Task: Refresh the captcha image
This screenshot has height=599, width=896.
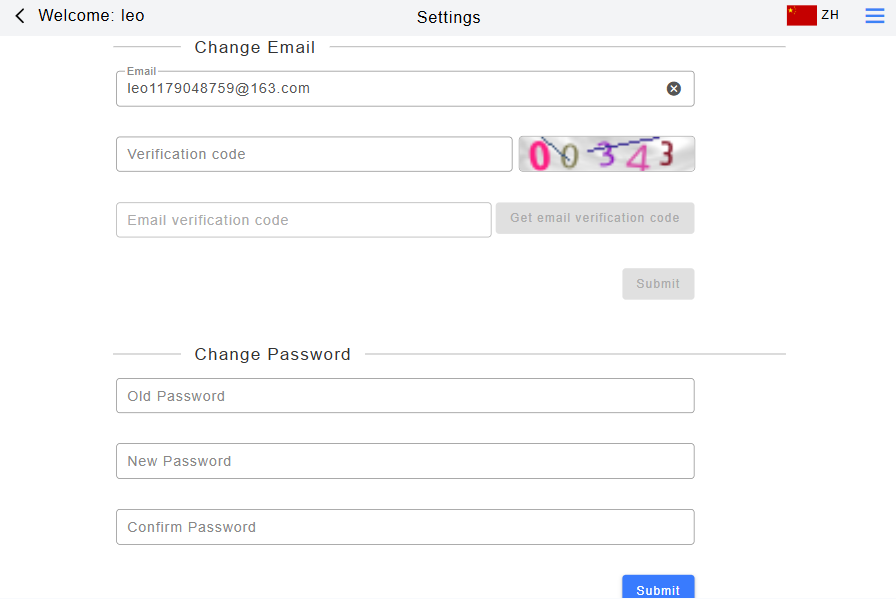Action: pyautogui.click(x=606, y=154)
